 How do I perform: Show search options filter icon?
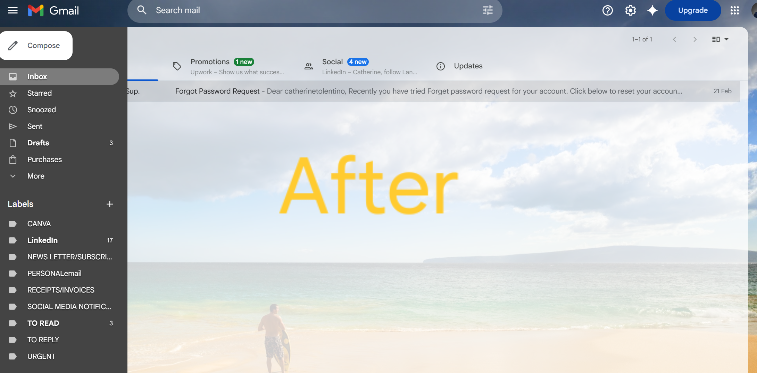(488, 10)
